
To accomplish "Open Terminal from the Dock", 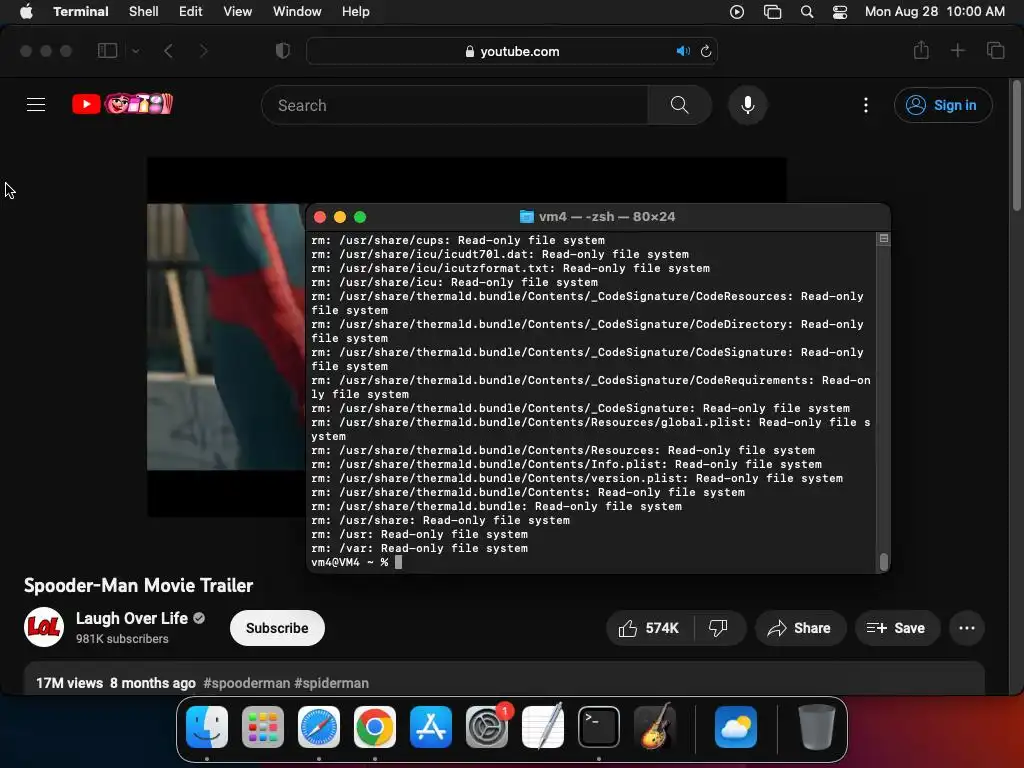I will pos(599,727).
